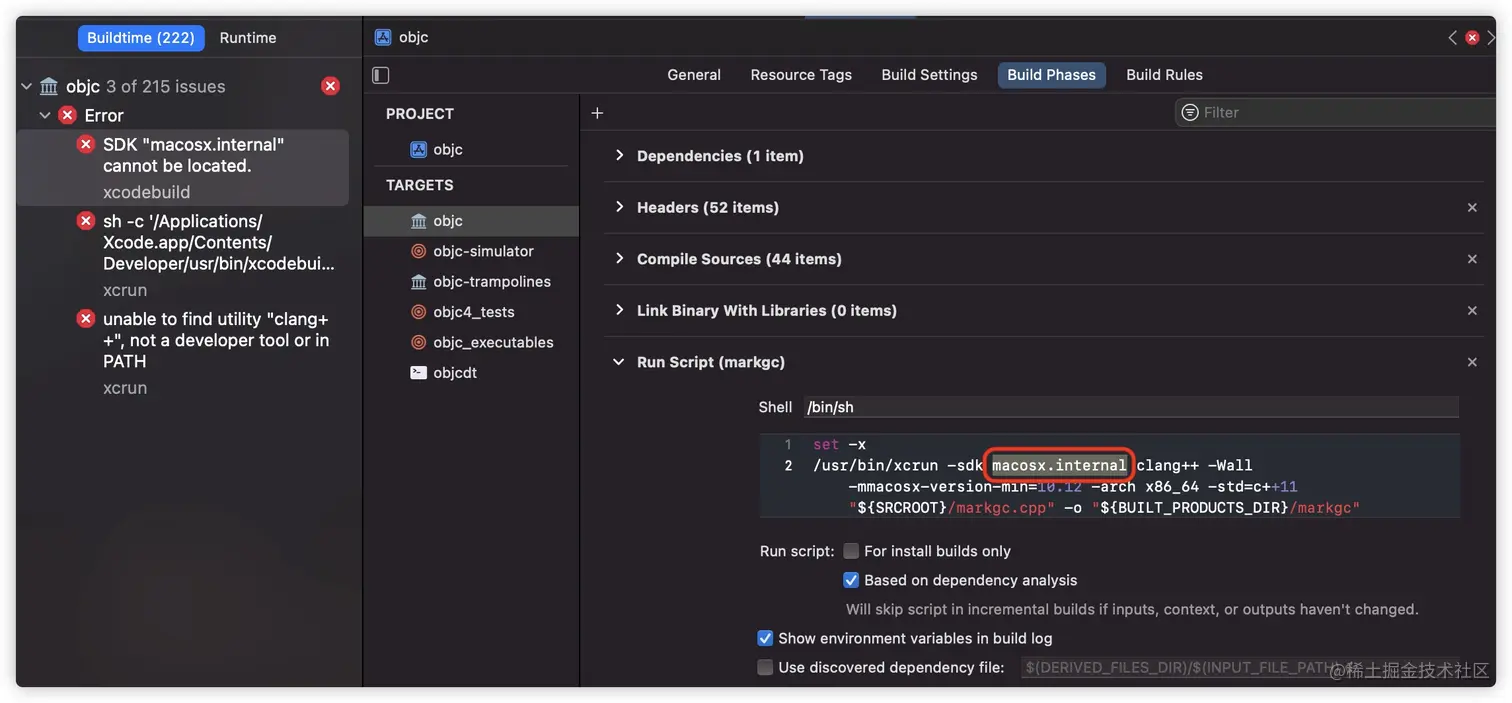Select the Buildtime (222) filter
1512x703 pixels.
(141, 38)
